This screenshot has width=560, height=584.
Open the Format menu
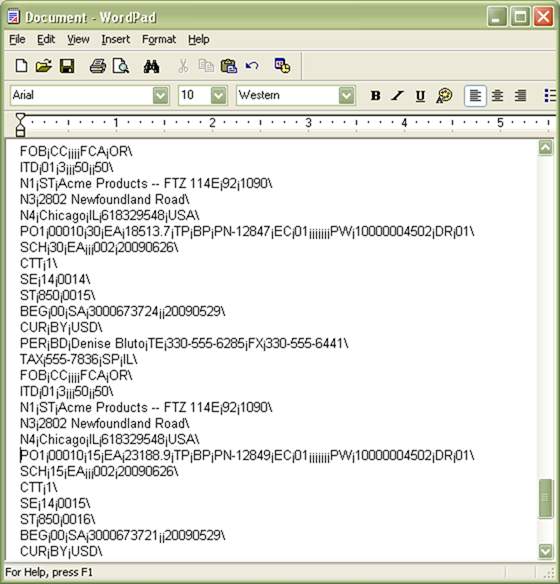tap(159, 39)
